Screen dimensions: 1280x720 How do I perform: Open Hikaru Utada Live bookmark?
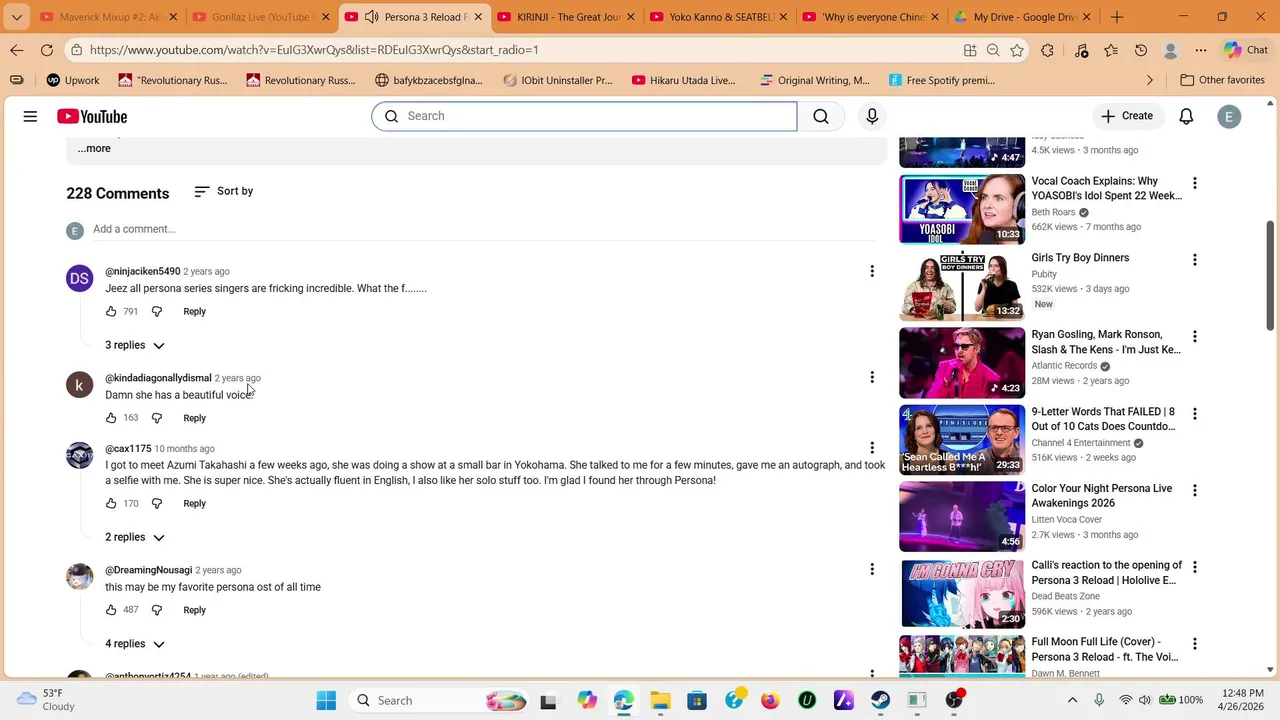tap(684, 80)
